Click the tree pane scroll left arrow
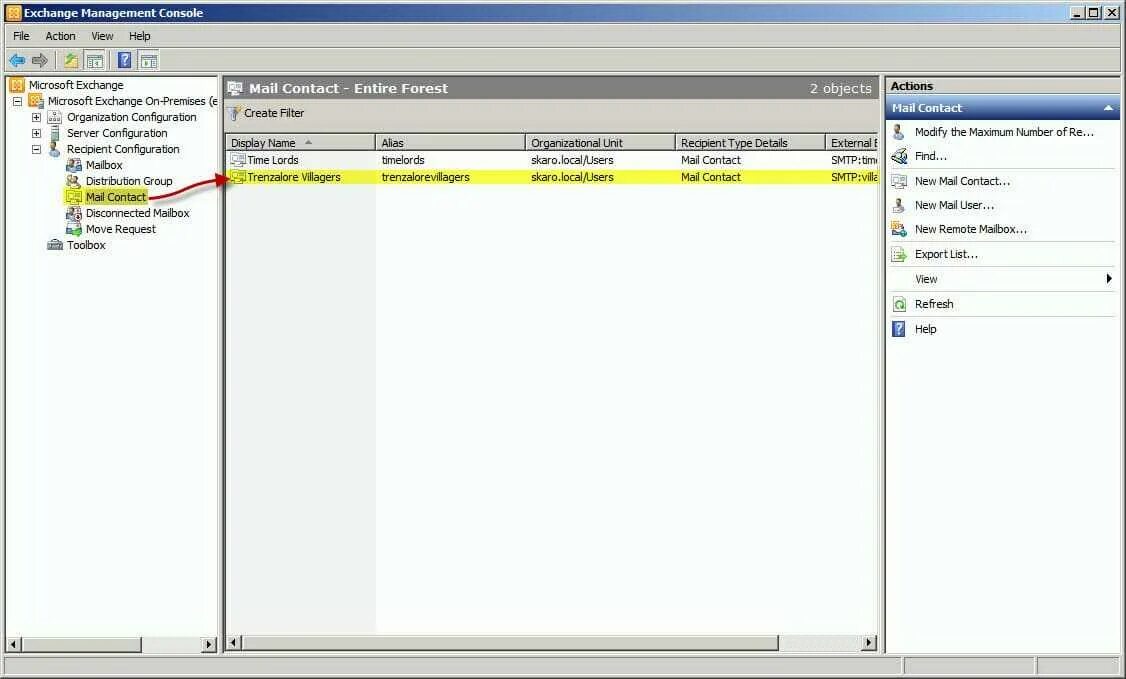The image size is (1126, 679). (13, 645)
